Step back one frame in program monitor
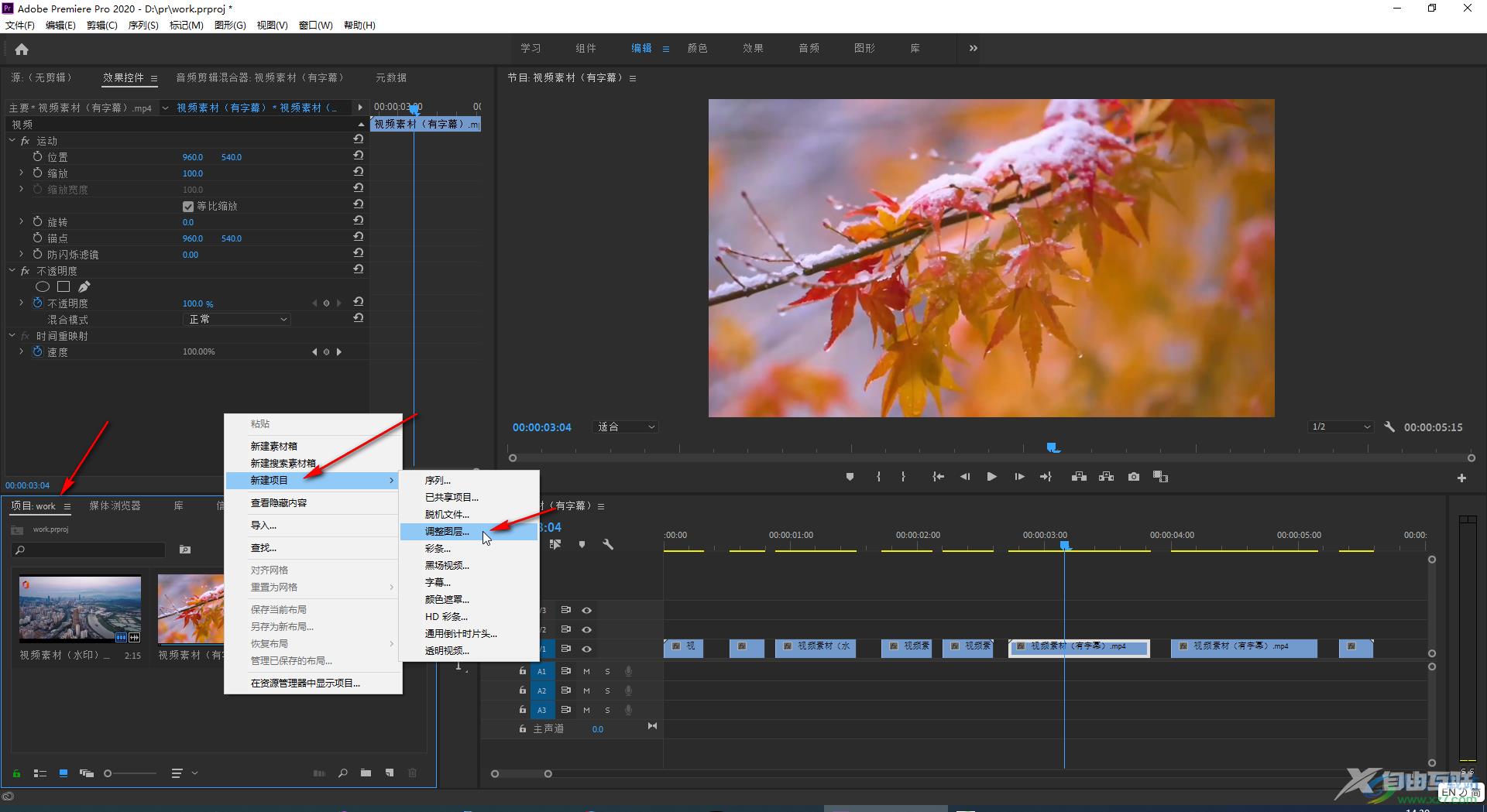 pos(965,477)
